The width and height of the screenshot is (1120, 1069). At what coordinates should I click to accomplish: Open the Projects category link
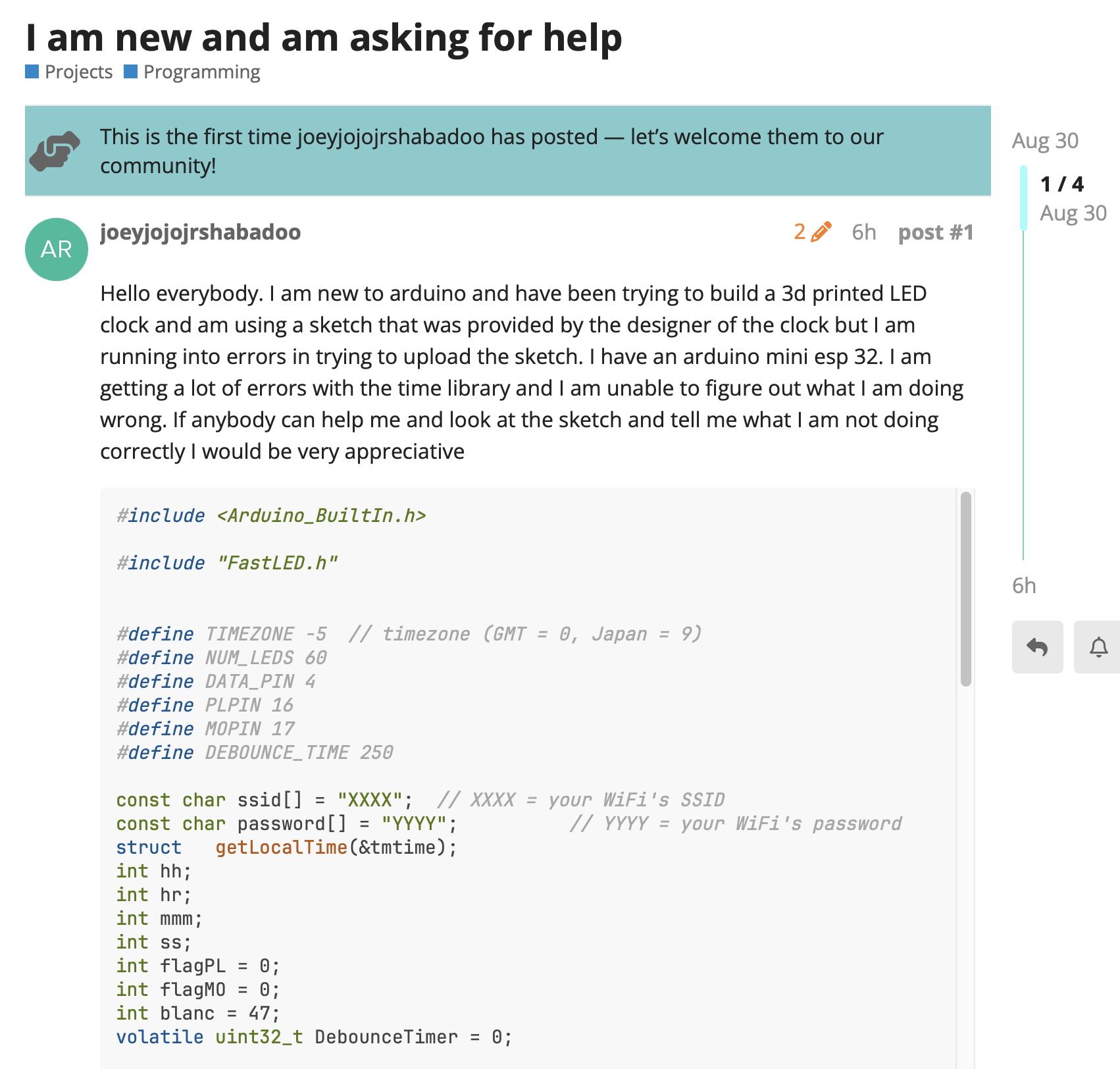point(78,72)
